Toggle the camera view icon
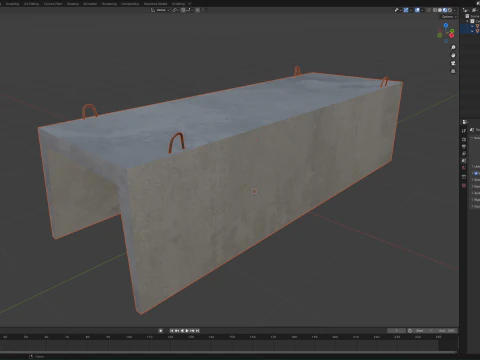Screen dimensions: 480x360 (453, 63)
